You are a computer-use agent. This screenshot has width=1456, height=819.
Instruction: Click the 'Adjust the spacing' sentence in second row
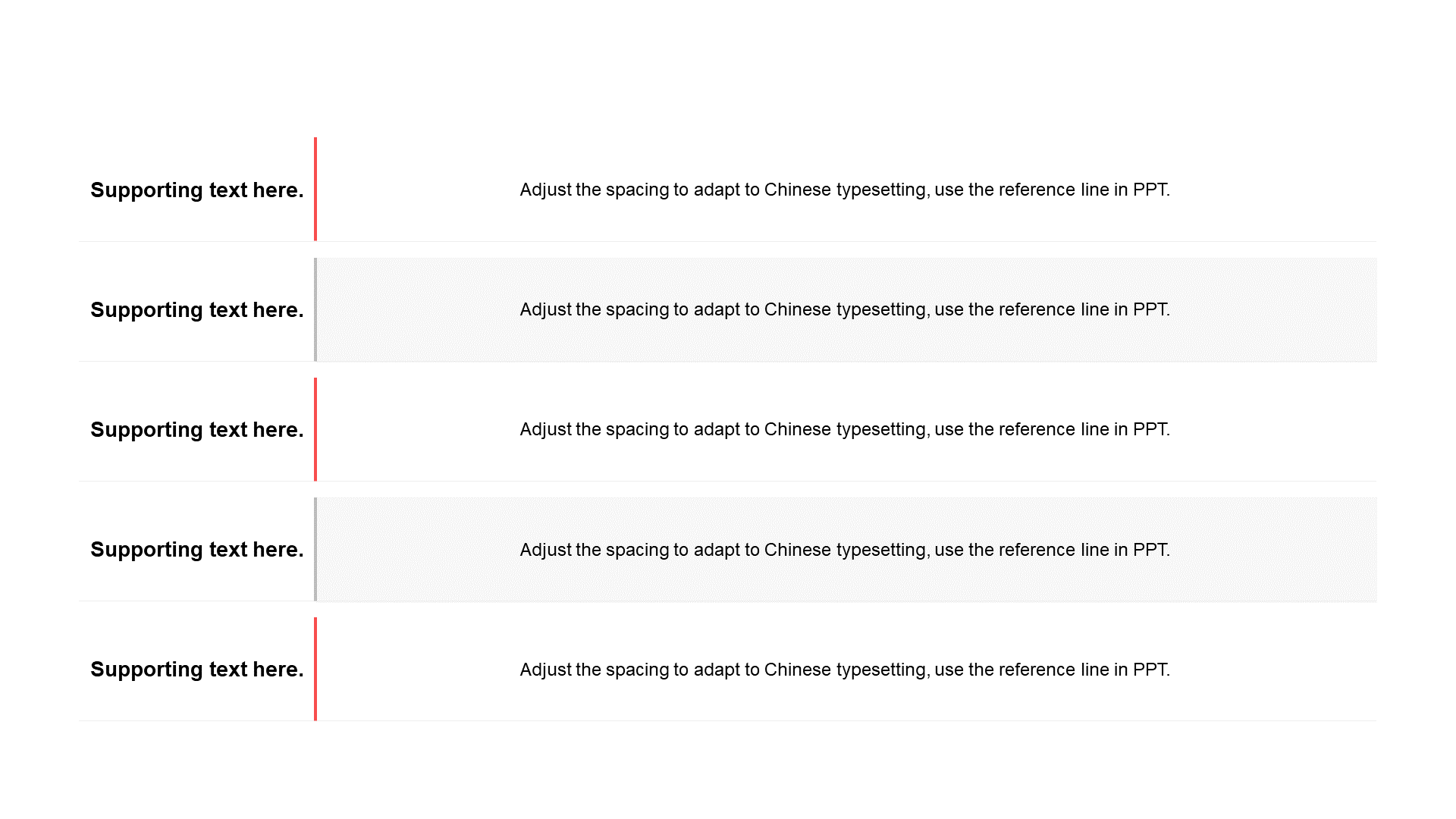point(845,309)
